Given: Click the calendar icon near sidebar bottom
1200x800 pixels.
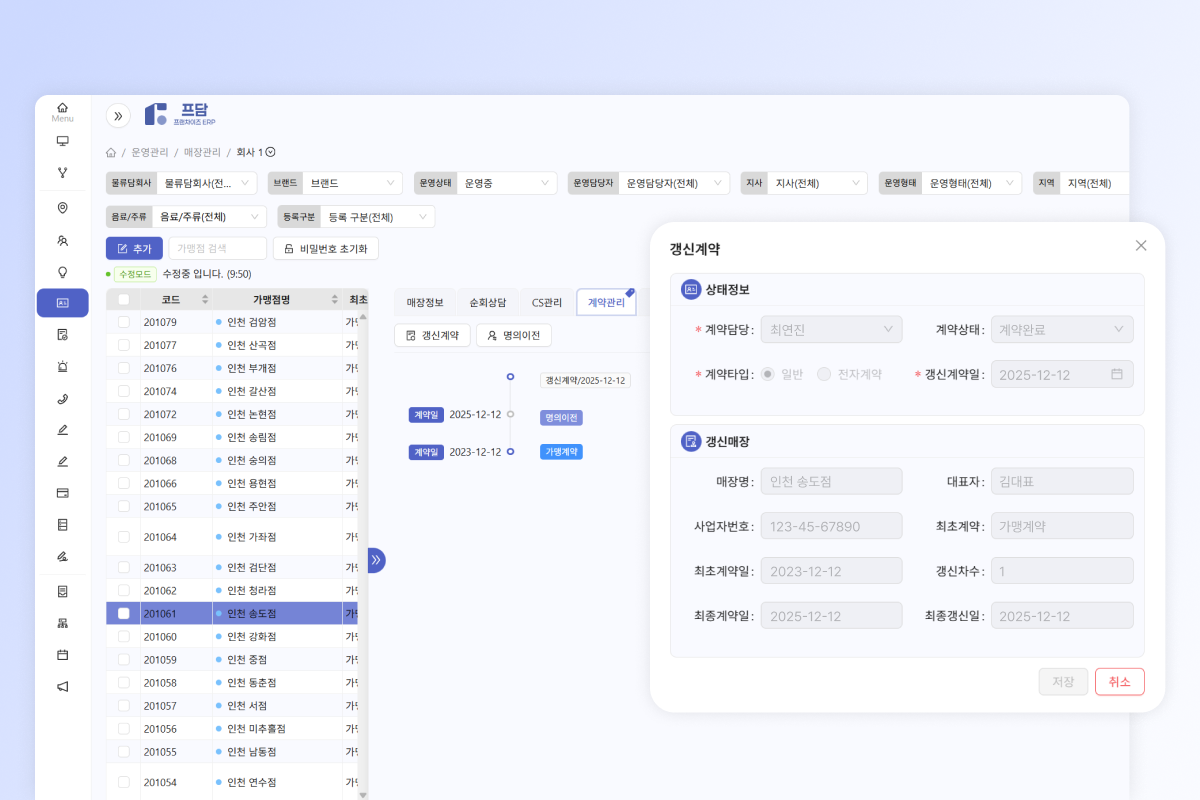Looking at the screenshot, I should coord(62,654).
